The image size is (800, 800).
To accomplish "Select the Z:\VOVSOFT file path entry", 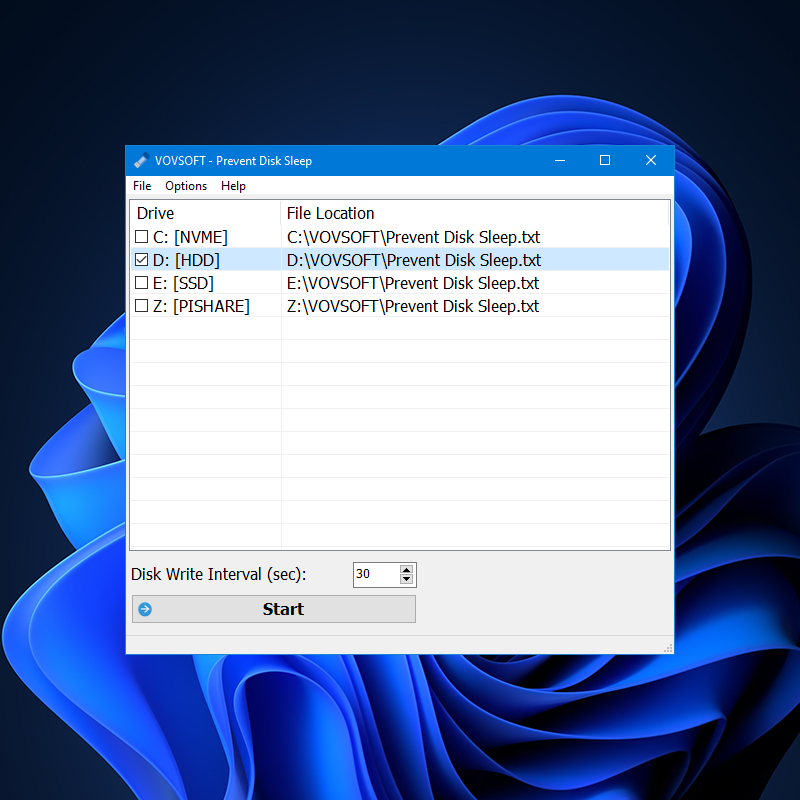I will 412,306.
